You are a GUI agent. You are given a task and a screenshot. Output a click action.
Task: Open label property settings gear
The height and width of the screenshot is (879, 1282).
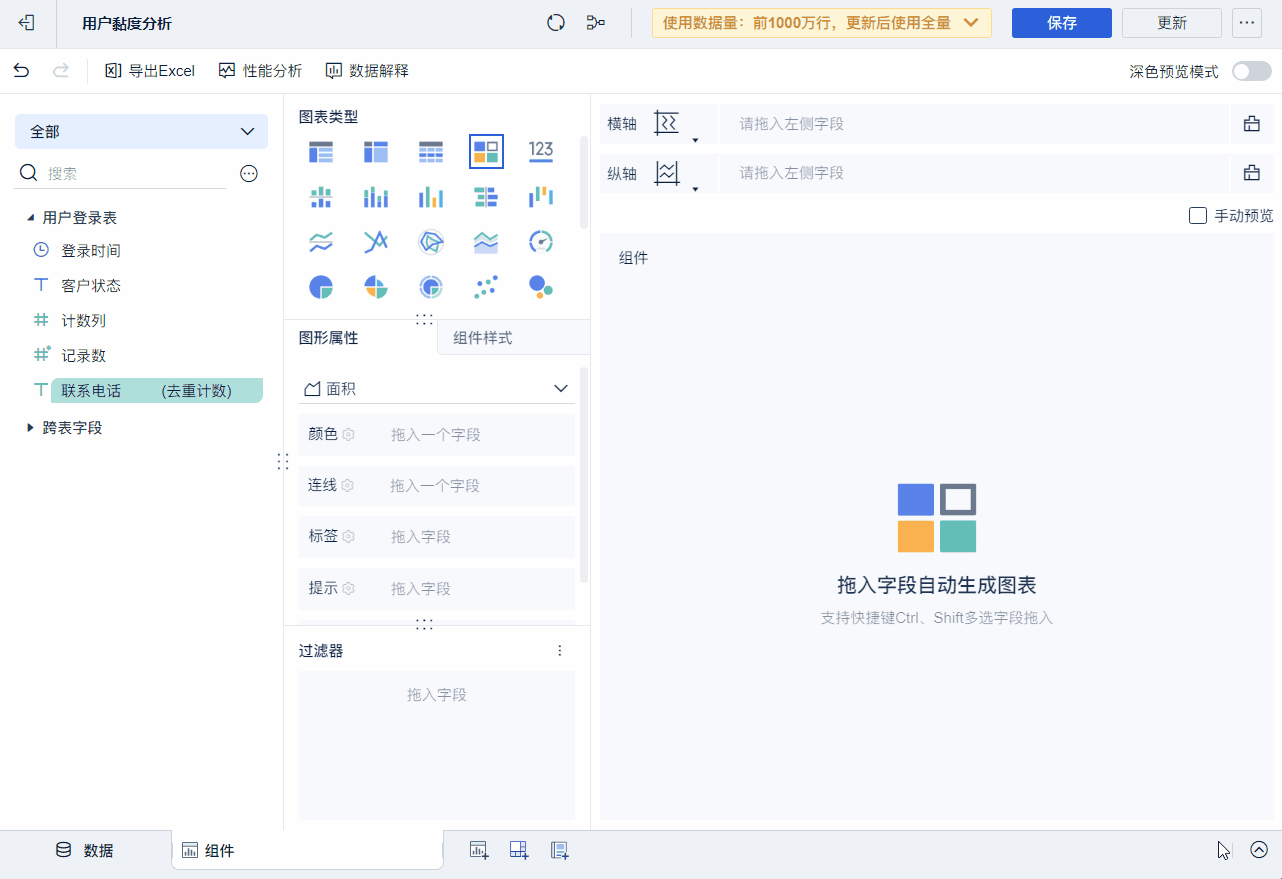348,536
